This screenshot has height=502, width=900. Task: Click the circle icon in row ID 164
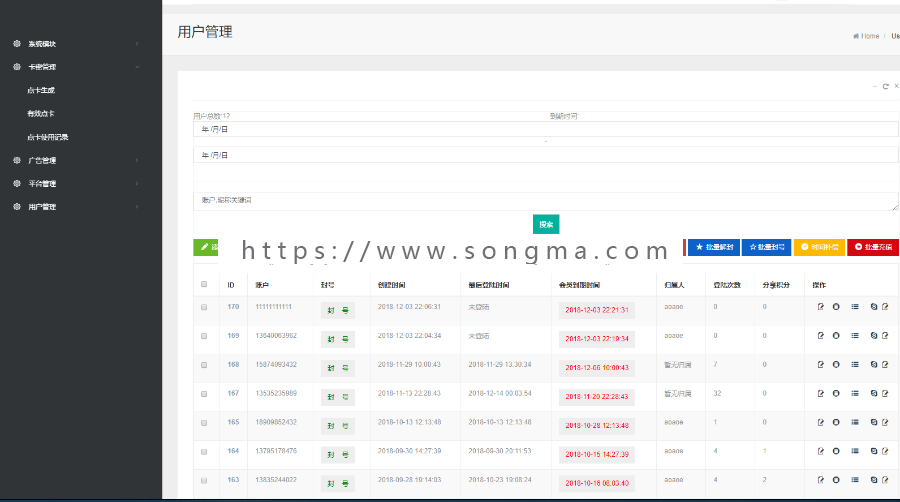click(836, 451)
